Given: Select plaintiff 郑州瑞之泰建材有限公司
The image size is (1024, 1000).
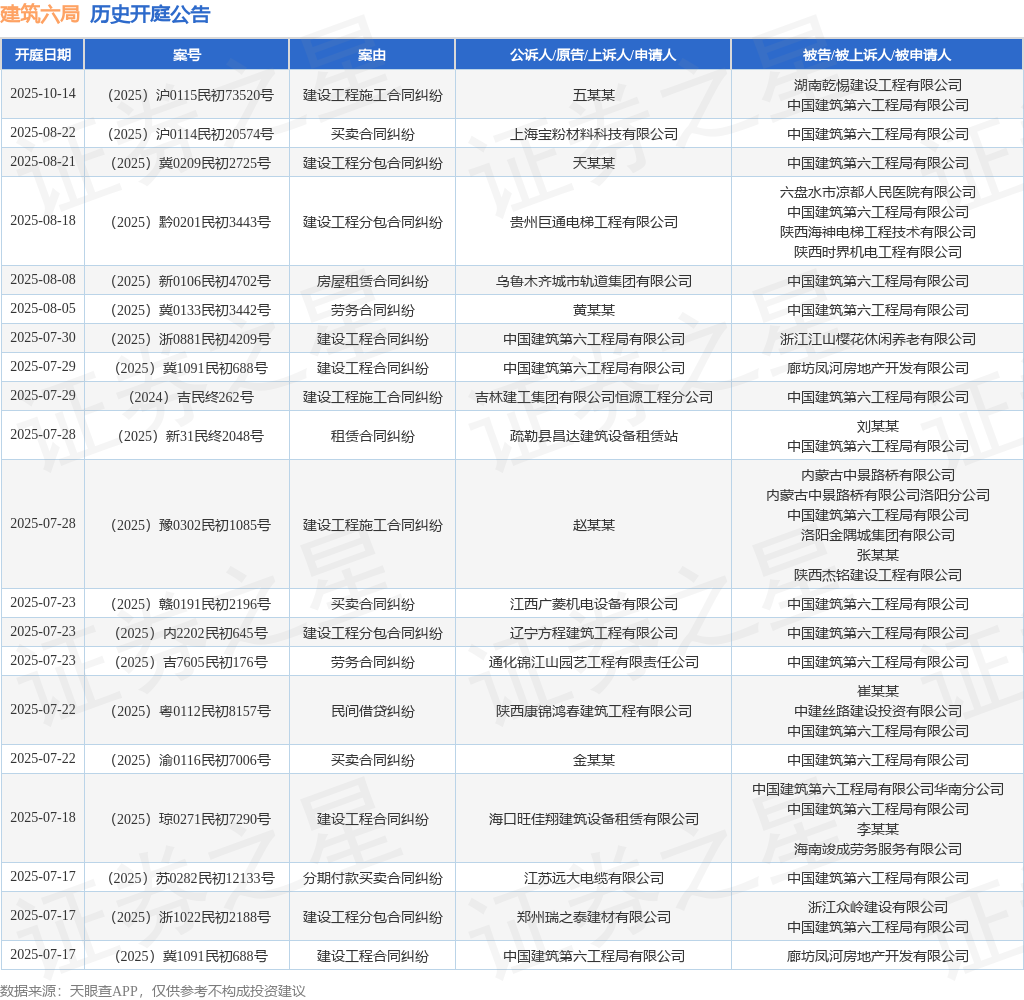Looking at the screenshot, I should (594, 917).
